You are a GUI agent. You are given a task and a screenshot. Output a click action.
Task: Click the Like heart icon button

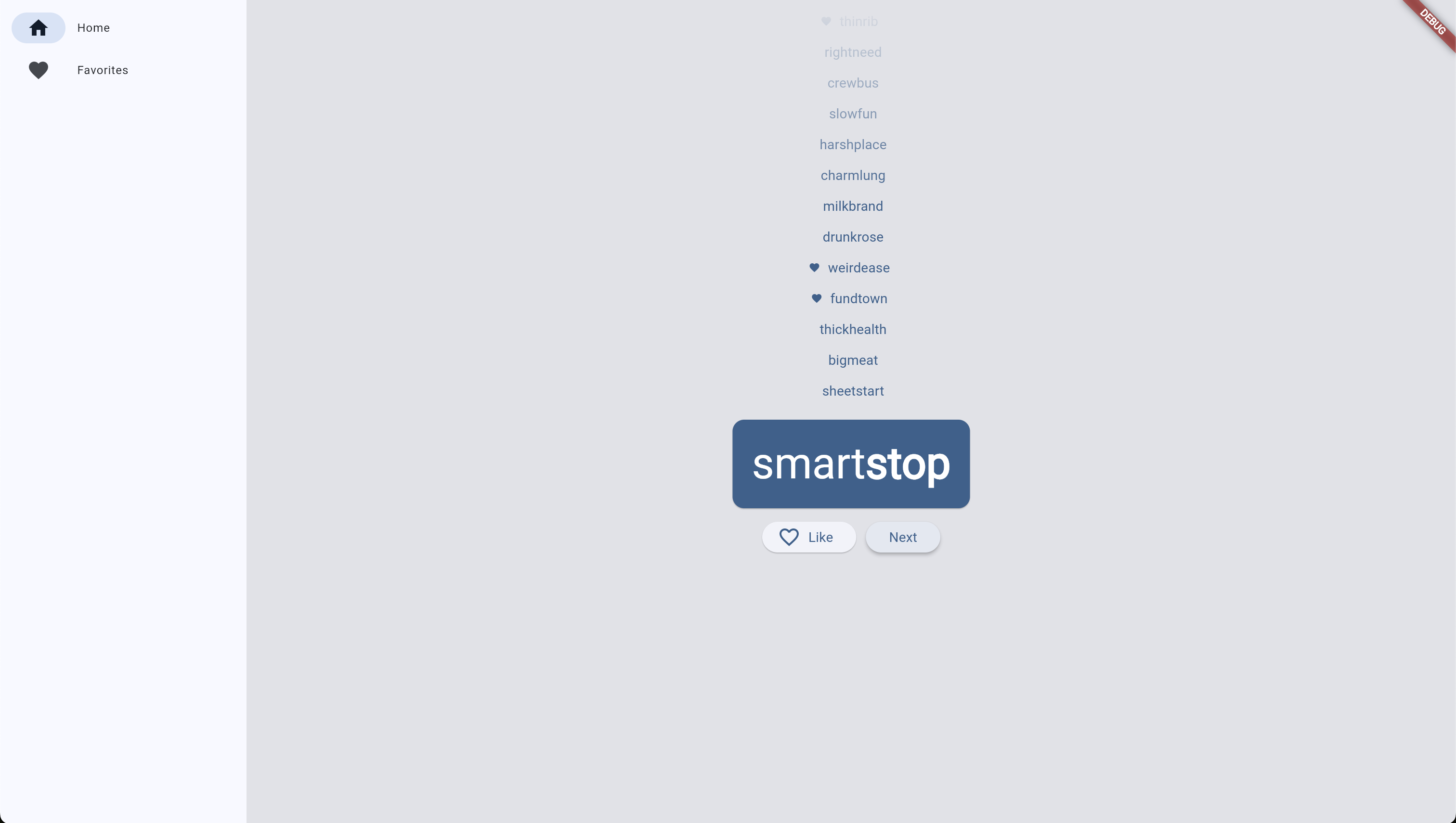click(x=789, y=537)
